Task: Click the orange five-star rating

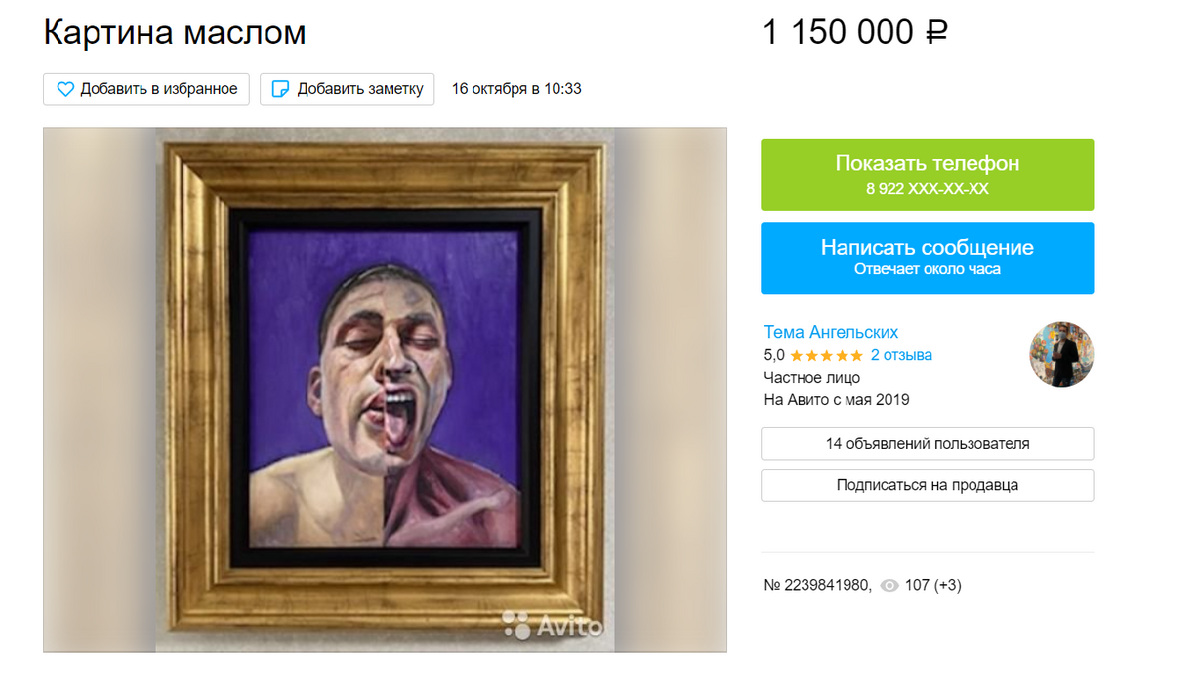Action: click(x=826, y=355)
